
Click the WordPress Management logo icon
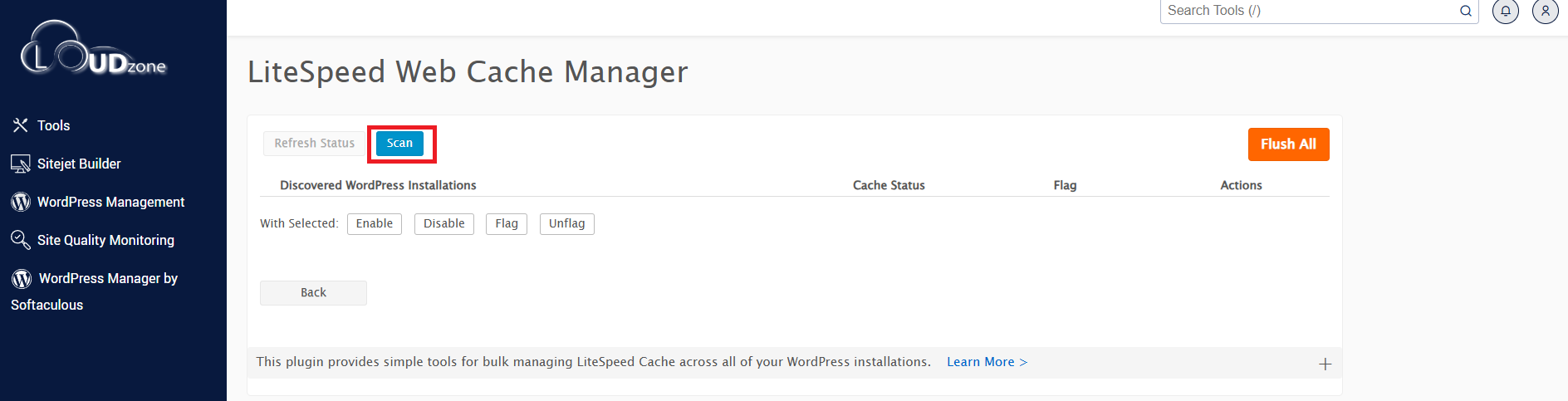(x=21, y=202)
